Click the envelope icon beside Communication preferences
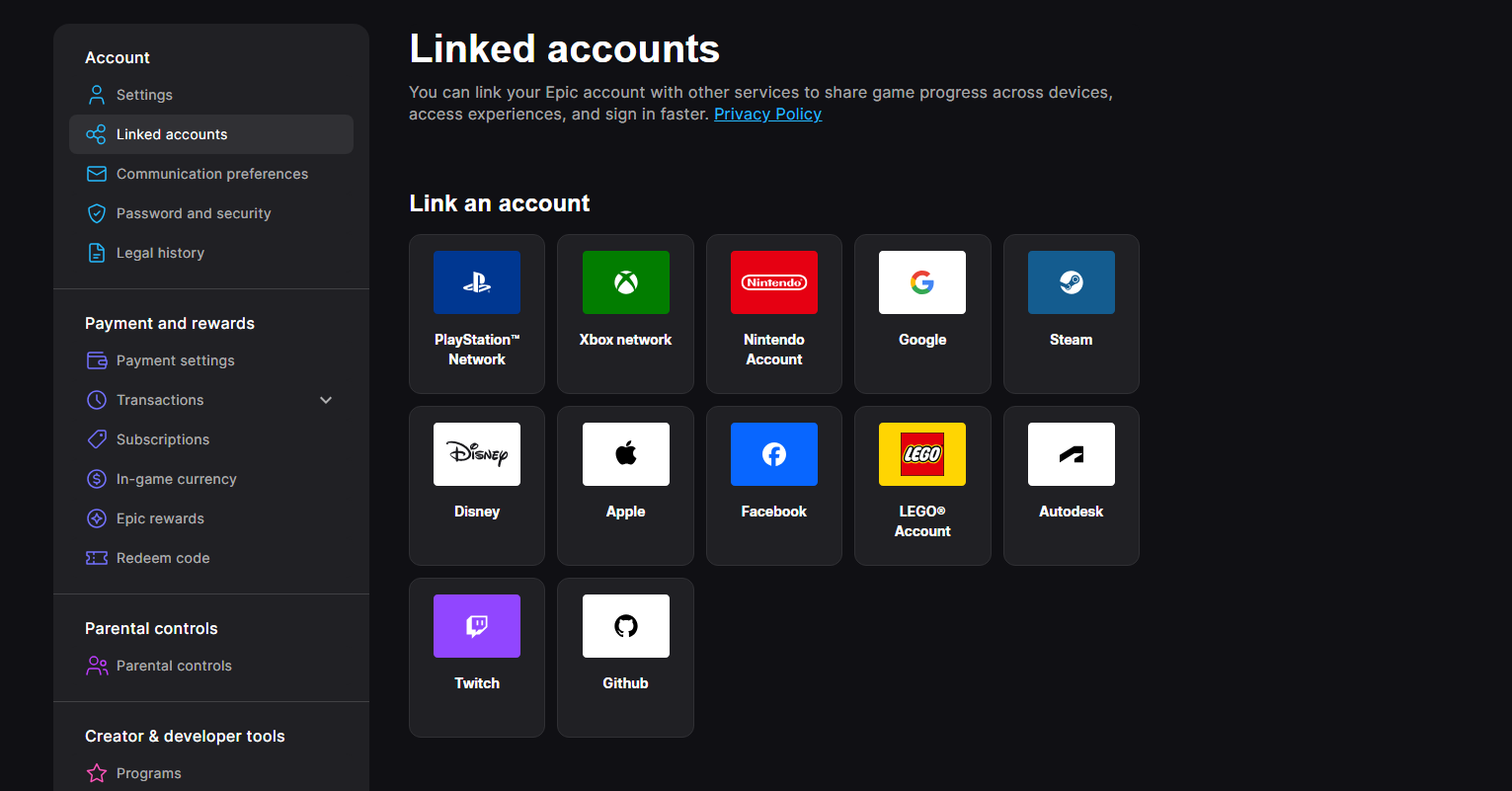The height and width of the screenshot is (791, 1512). click(x=97, y=174)
